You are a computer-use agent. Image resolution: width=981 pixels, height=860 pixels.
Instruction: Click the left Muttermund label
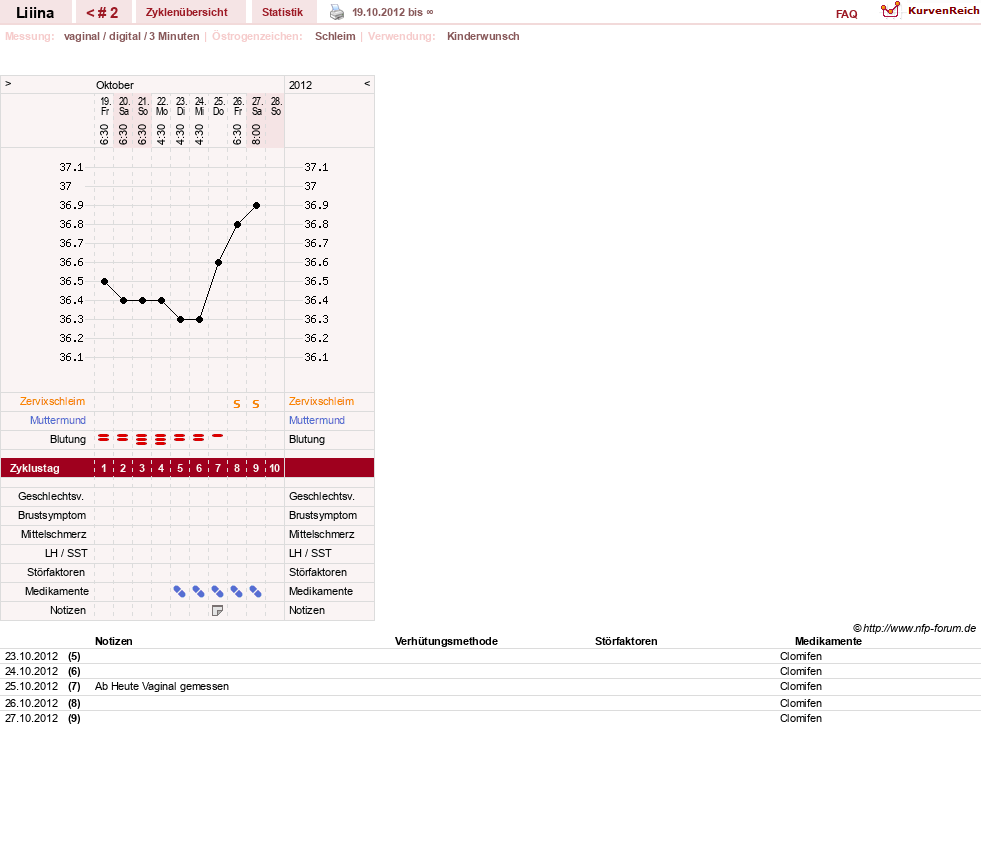point(58,420)
